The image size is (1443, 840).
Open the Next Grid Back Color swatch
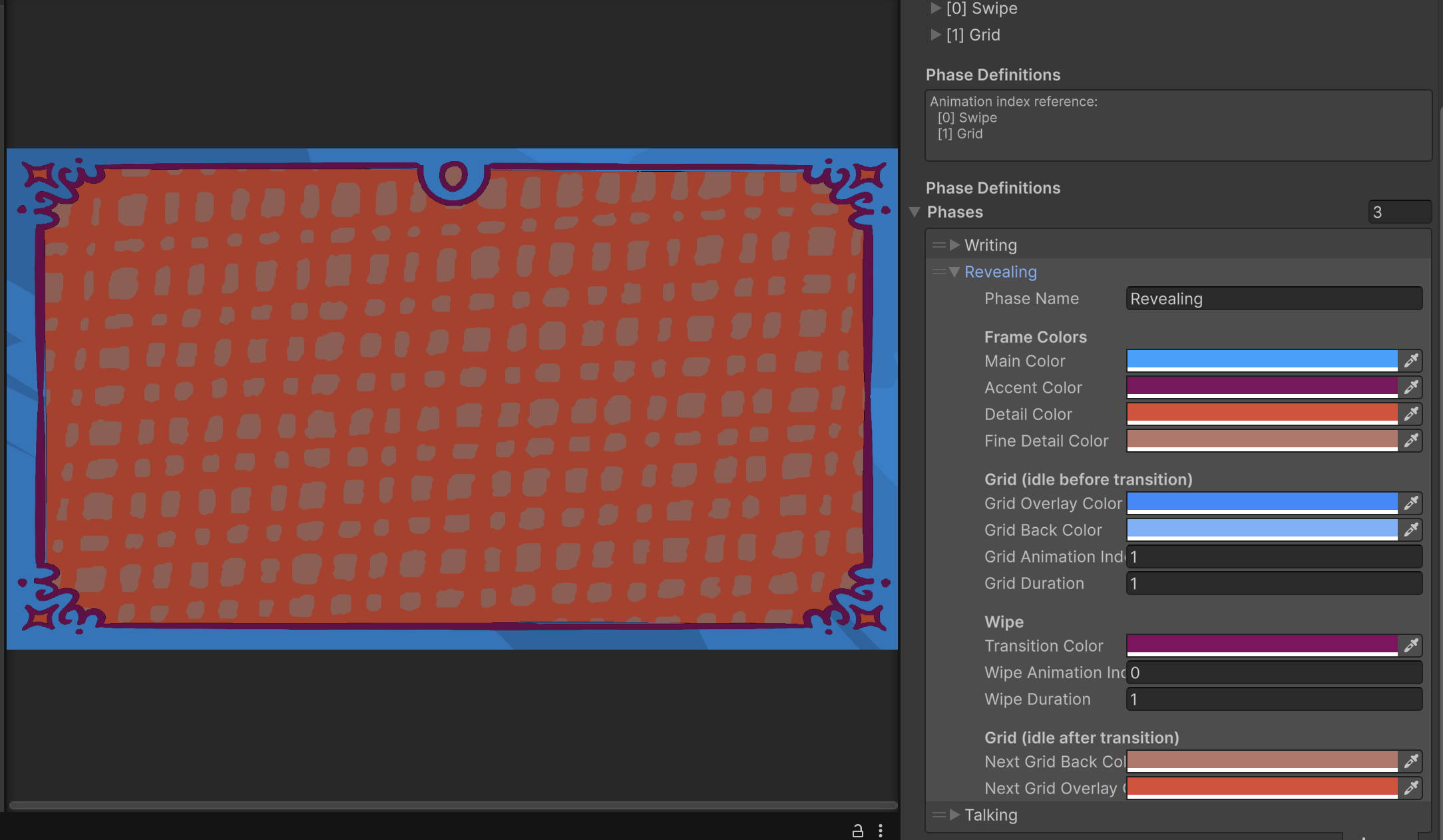[x=1262, y=761]
